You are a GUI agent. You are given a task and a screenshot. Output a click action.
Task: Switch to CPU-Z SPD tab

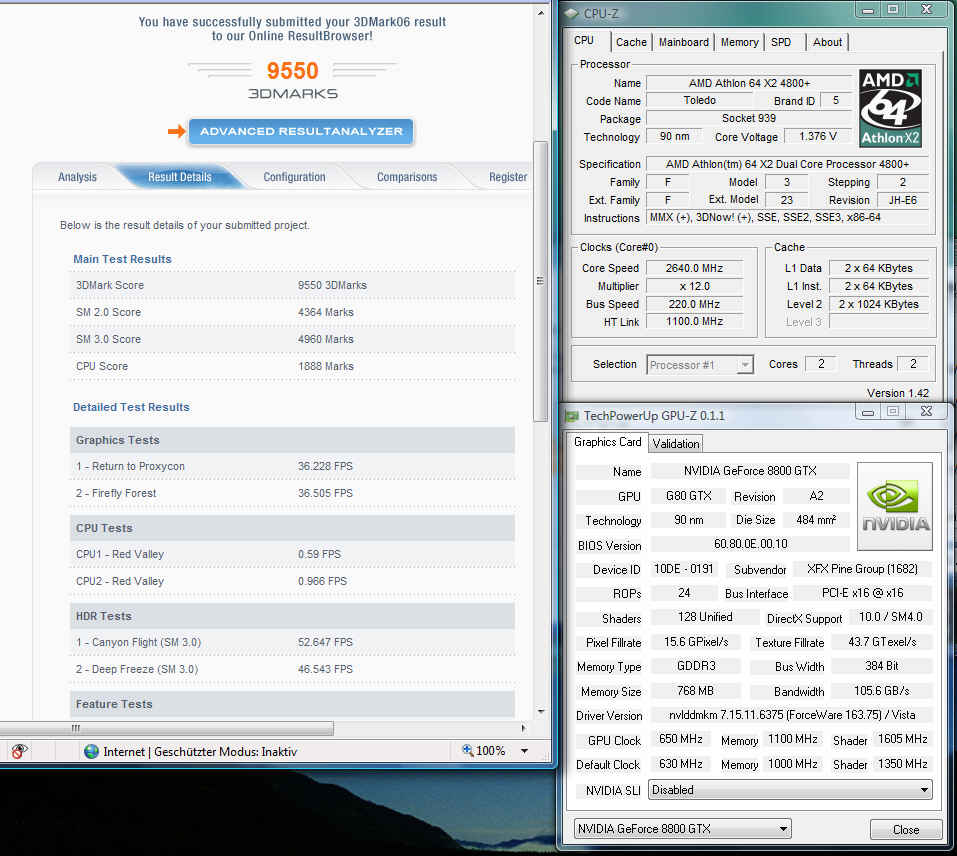[781, 42]
